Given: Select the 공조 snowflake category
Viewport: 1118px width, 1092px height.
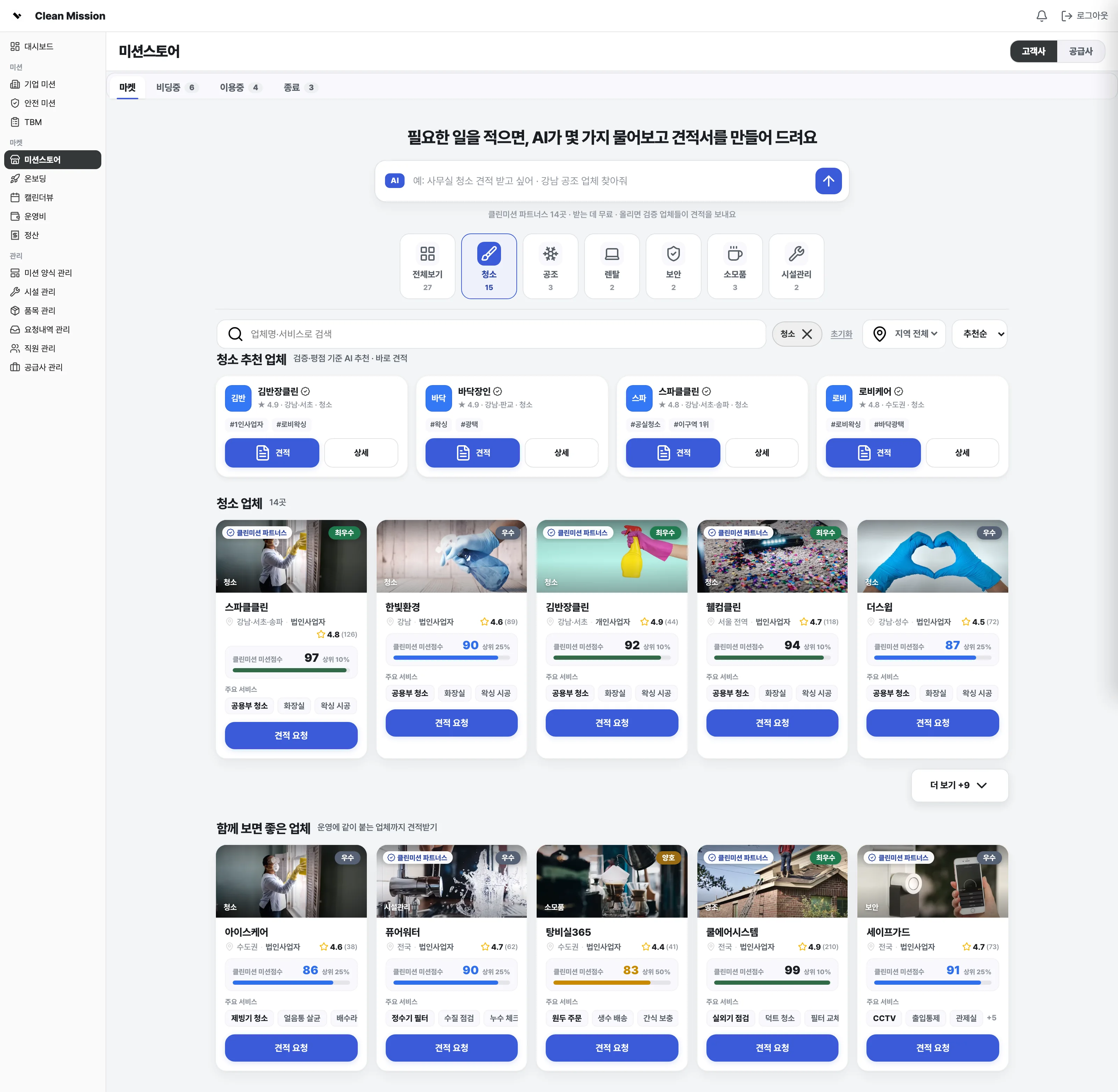Looking at the screenshot, I should click(x=550, y=266).
